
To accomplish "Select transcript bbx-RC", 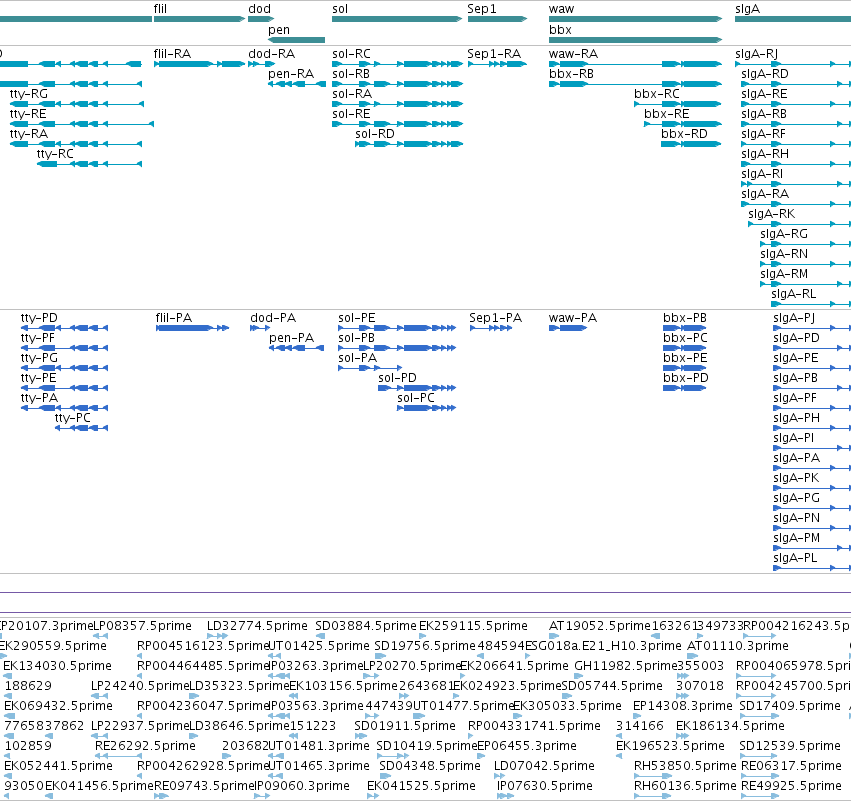I will click(x=678, y=104).
